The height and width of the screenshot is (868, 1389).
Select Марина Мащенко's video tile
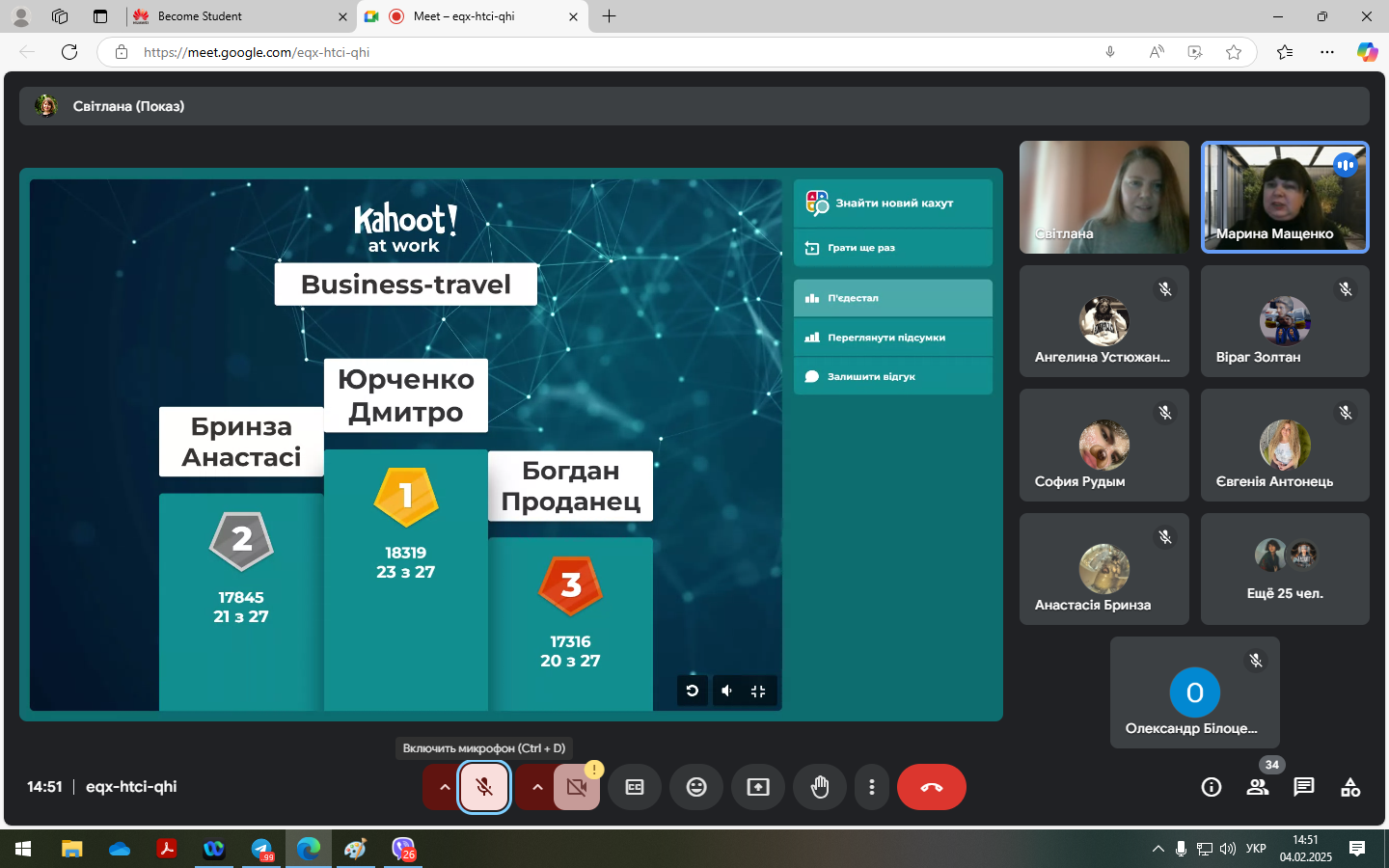[1285, 198]
